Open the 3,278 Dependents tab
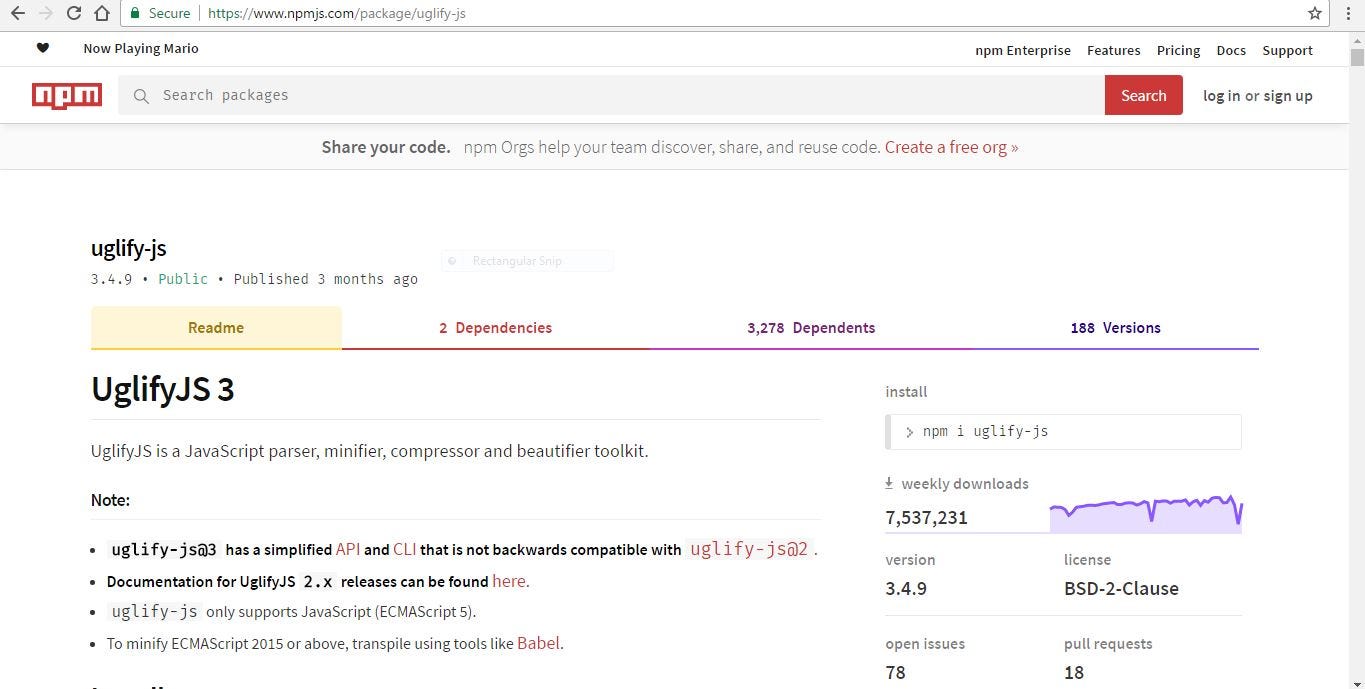The height and width of the screenshot is (689, 1365). (811, 327)
